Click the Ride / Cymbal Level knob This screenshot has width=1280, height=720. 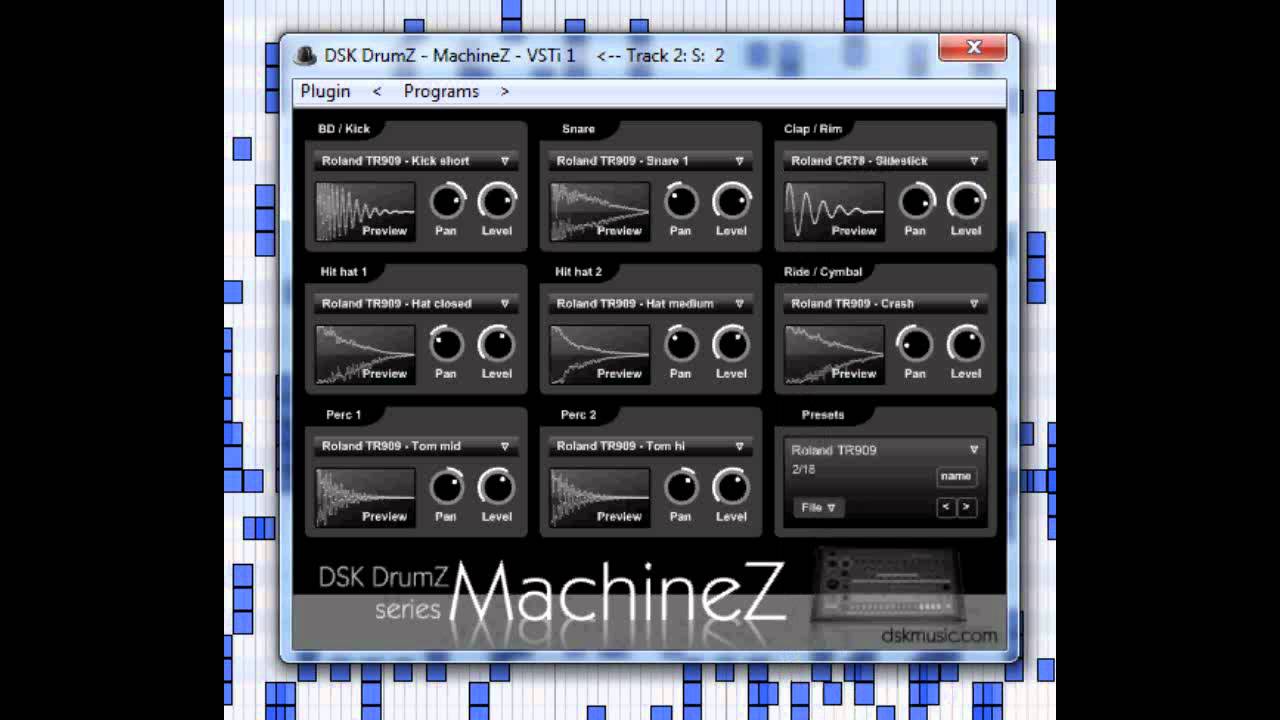tap(966, 345)
